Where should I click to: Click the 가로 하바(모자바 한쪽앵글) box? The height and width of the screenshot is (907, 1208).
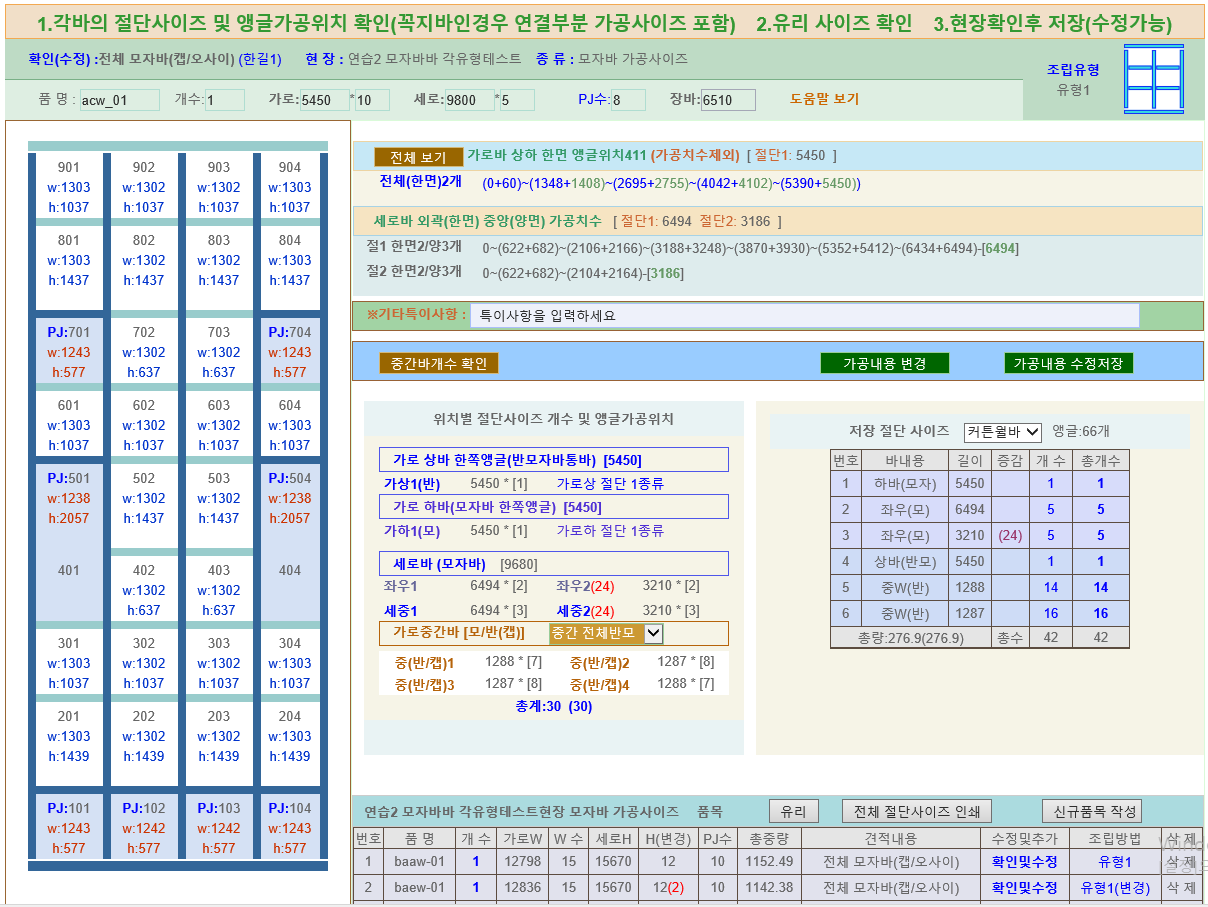[x=554, y=507]
